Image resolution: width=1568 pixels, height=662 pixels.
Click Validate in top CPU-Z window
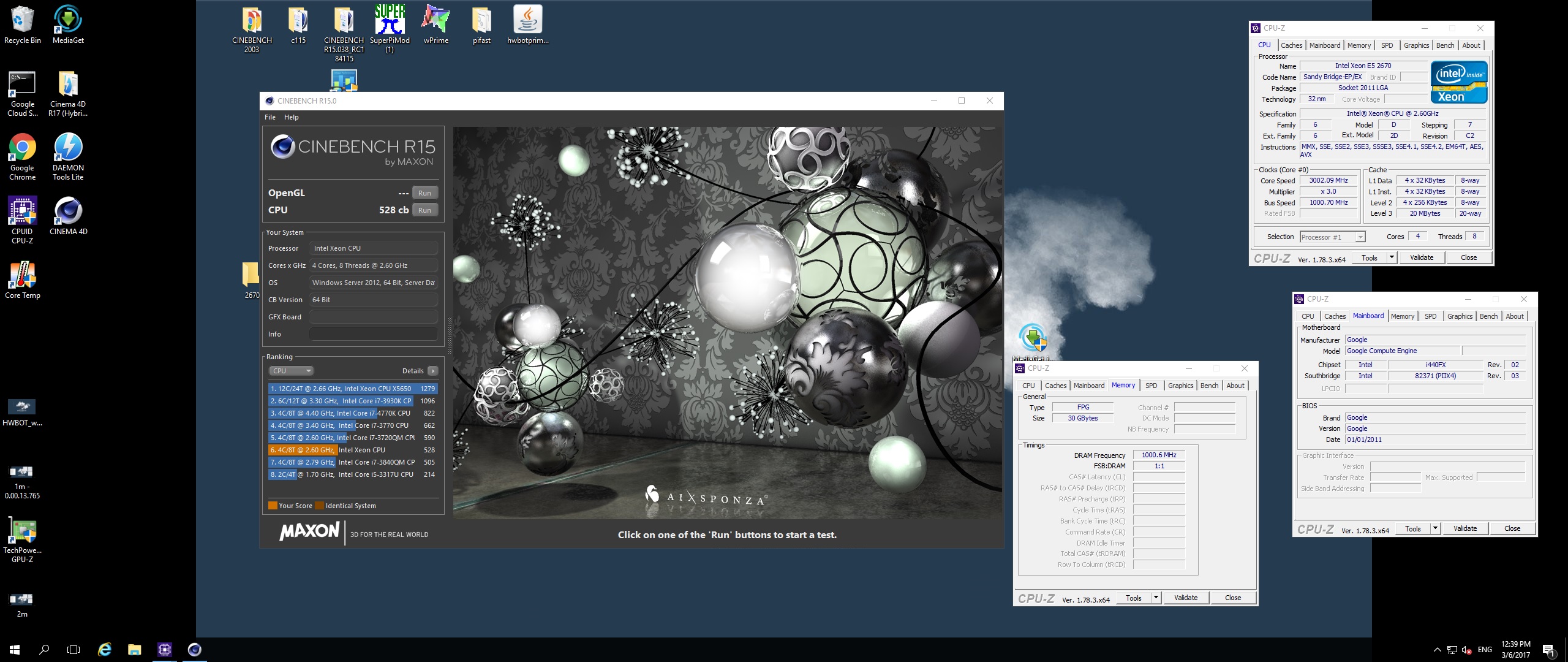click(1422, 257)
